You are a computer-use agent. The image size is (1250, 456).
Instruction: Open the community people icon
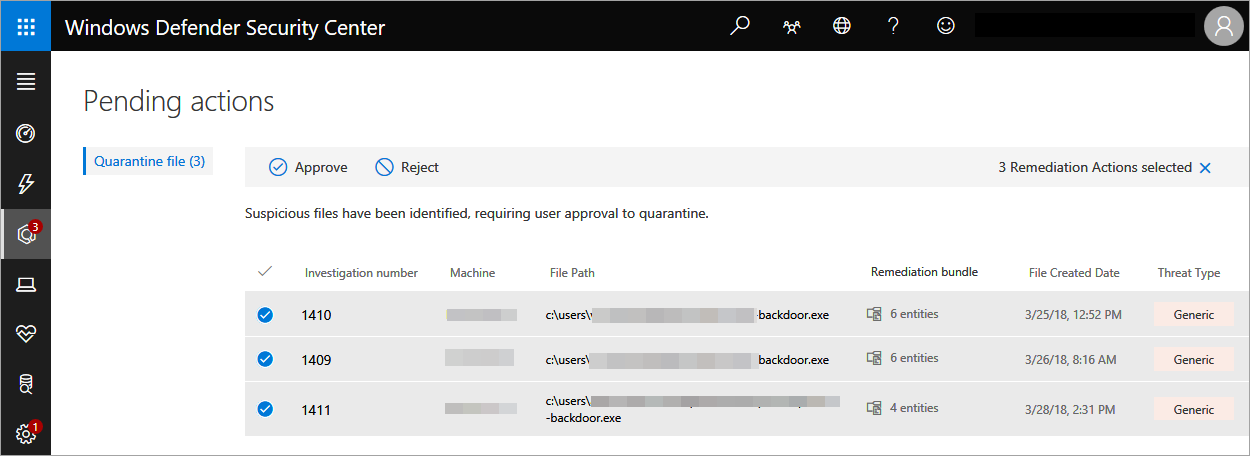(x=791, y=27)
